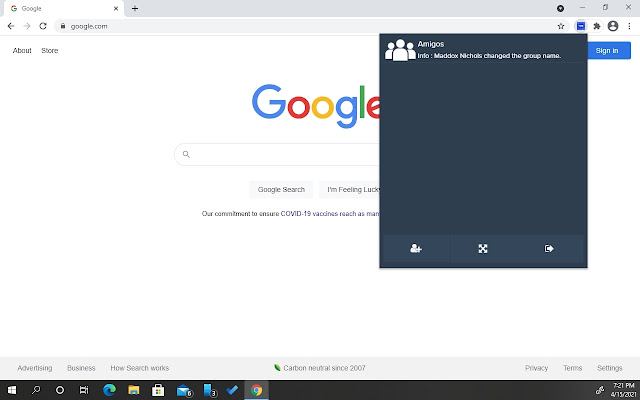View site info via the padlock icon
Image resolution: width=640 pixels, height=400 pixels.
coord(62,26)
